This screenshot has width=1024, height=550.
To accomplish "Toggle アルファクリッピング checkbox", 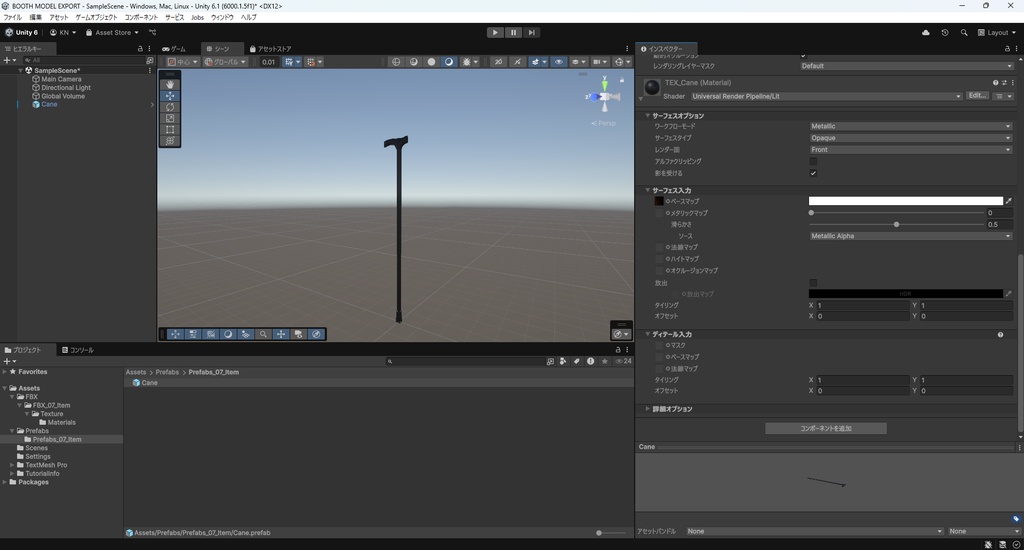I will click(813, 161).
